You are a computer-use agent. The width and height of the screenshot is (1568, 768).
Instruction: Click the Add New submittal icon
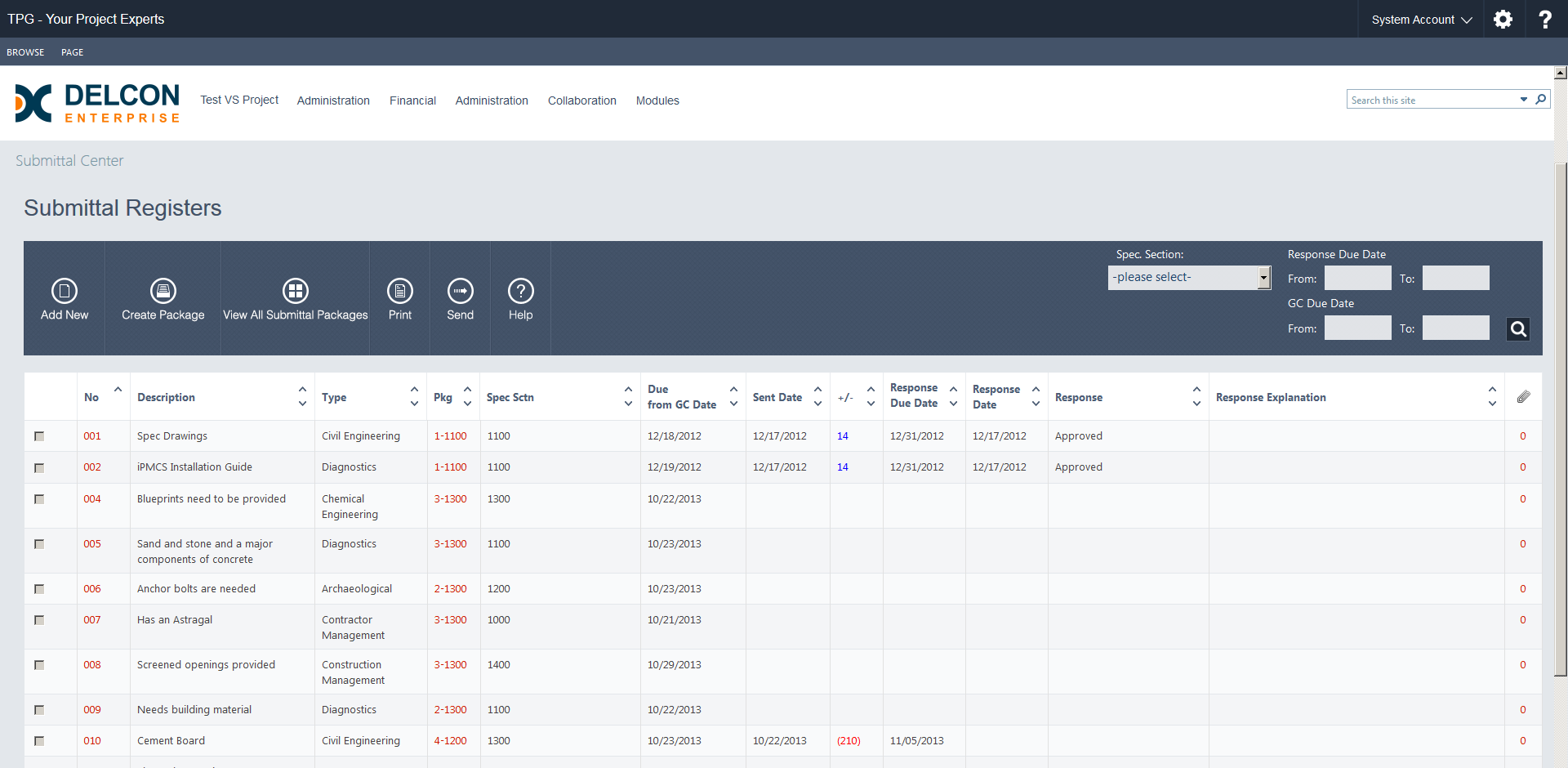pos(65,298)
